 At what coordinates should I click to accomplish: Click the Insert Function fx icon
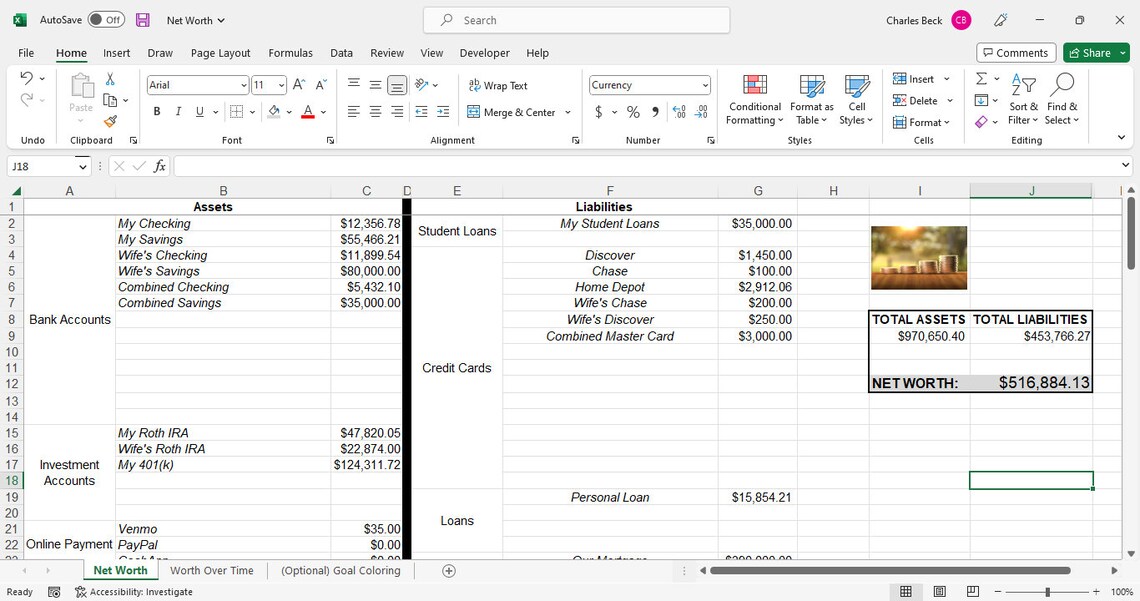click(160, 166)
